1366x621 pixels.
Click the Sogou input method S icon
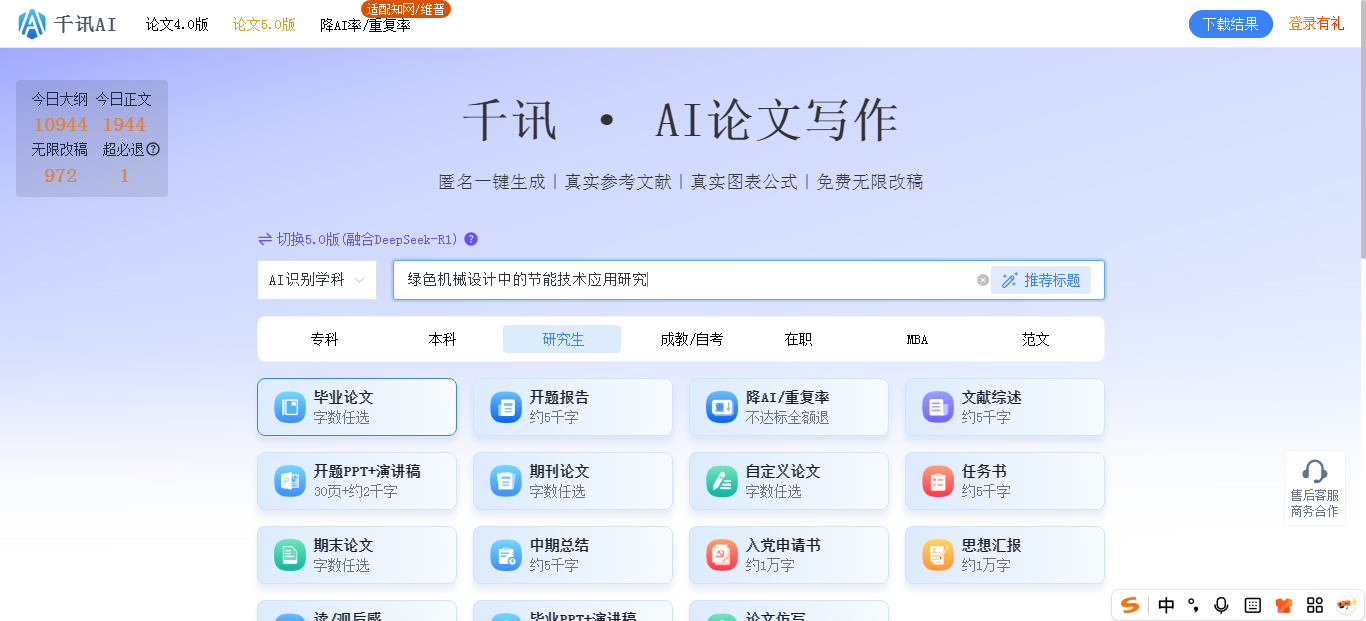1130,605
